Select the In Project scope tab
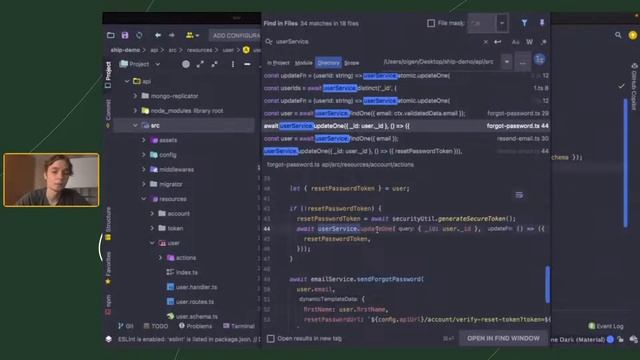This screenshot has width=640, height=360. [278, 63]
